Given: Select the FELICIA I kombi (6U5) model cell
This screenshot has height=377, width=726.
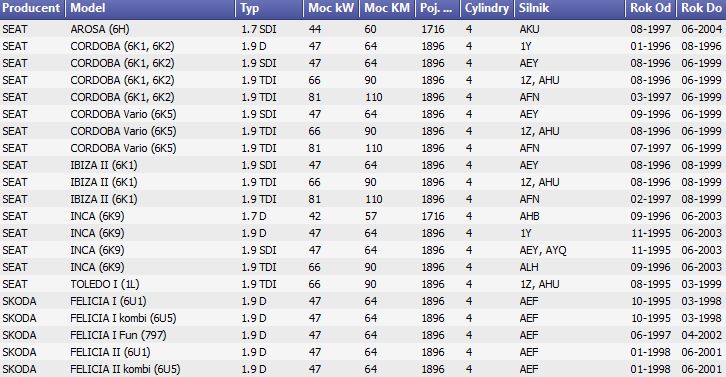Looking at the screenshot, I should pos(123,318).
